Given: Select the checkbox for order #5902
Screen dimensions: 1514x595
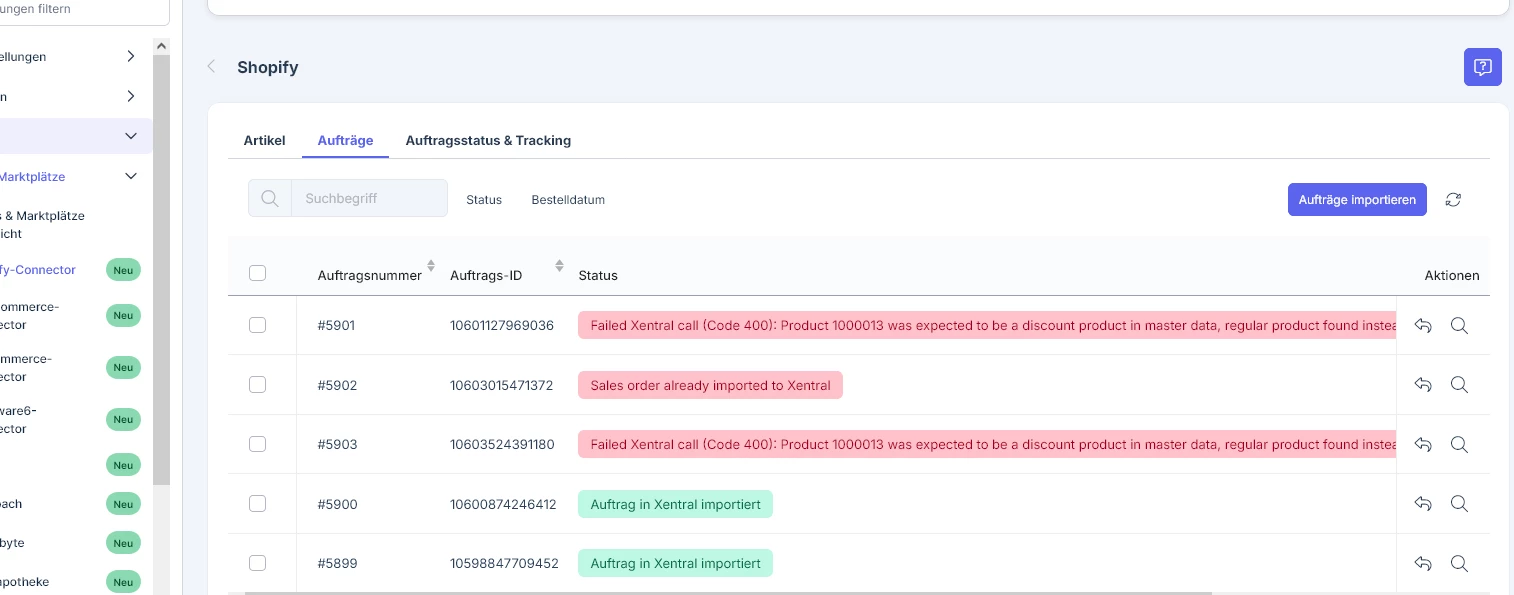Looking at the screenshot, I should click(x=257, y=385).
